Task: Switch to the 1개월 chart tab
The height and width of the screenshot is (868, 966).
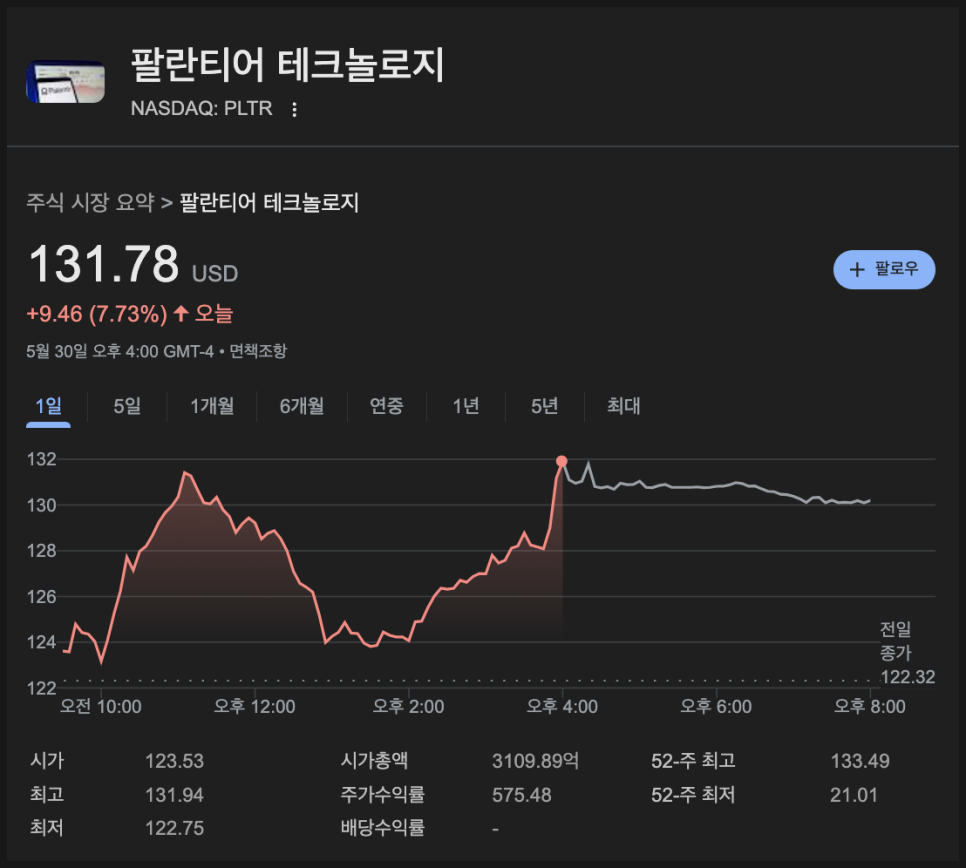Action: coord(212,406)
